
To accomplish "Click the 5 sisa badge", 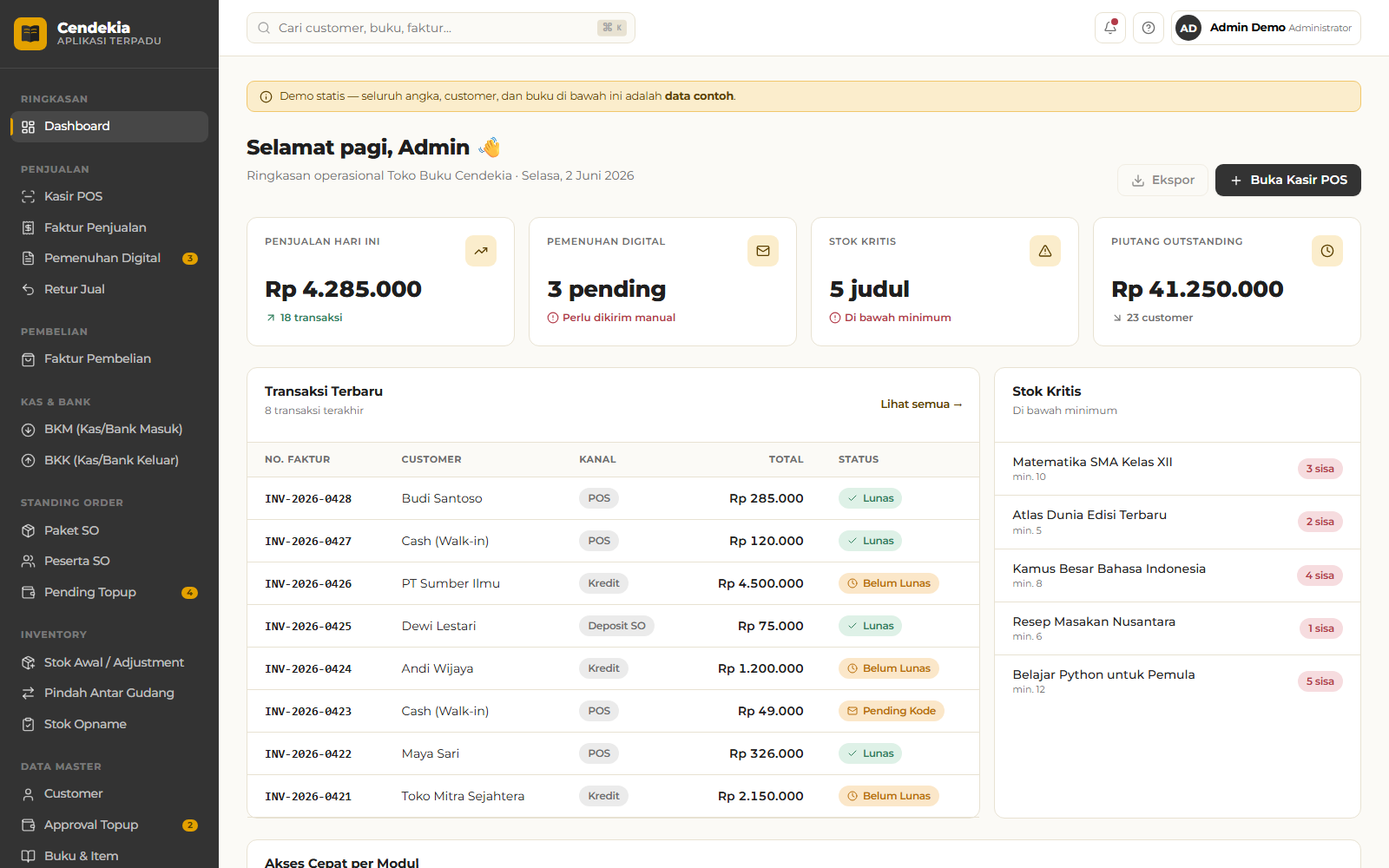I will click(1320, 681).
